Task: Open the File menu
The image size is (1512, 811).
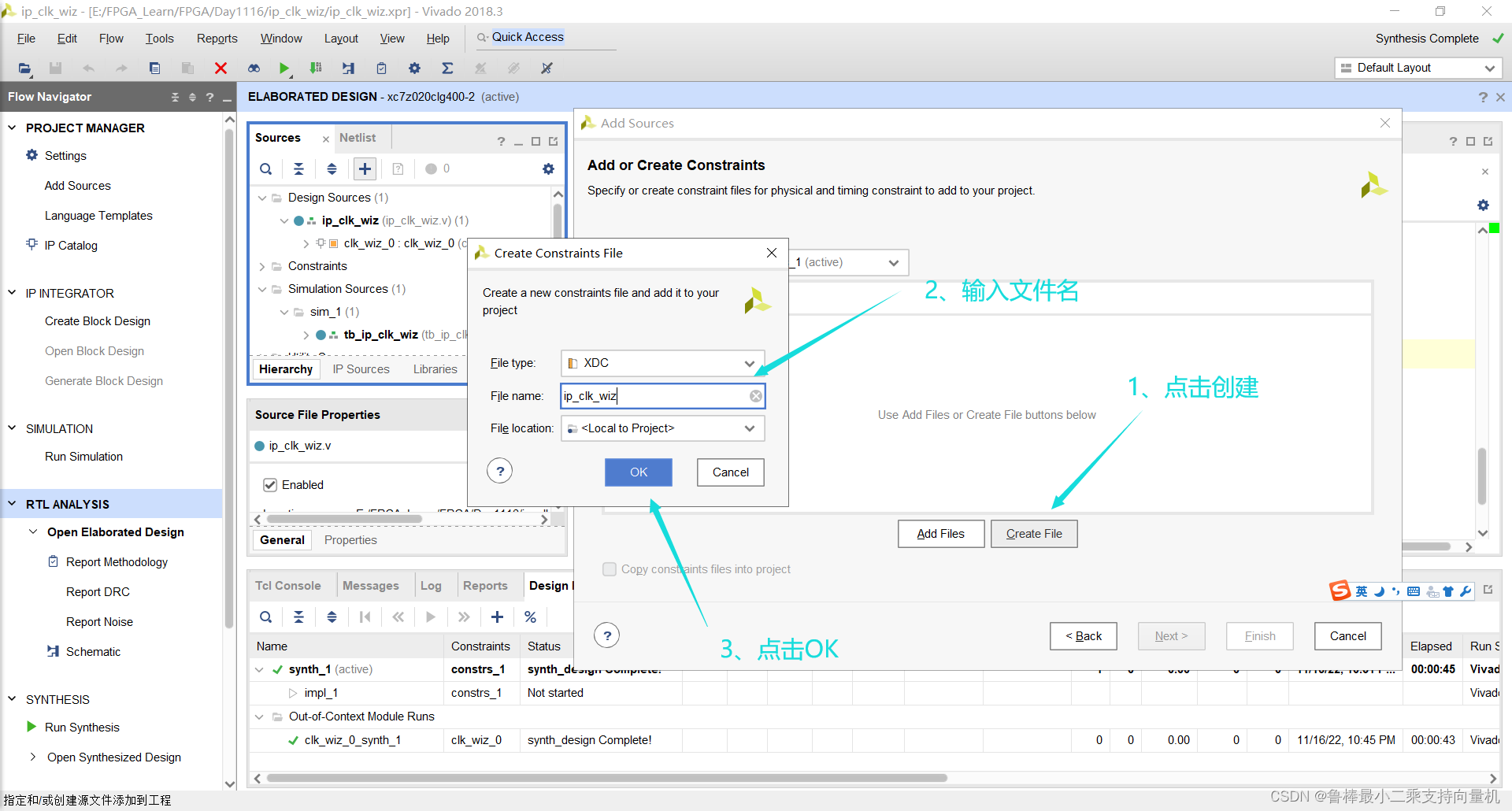Action: [26, 39]
